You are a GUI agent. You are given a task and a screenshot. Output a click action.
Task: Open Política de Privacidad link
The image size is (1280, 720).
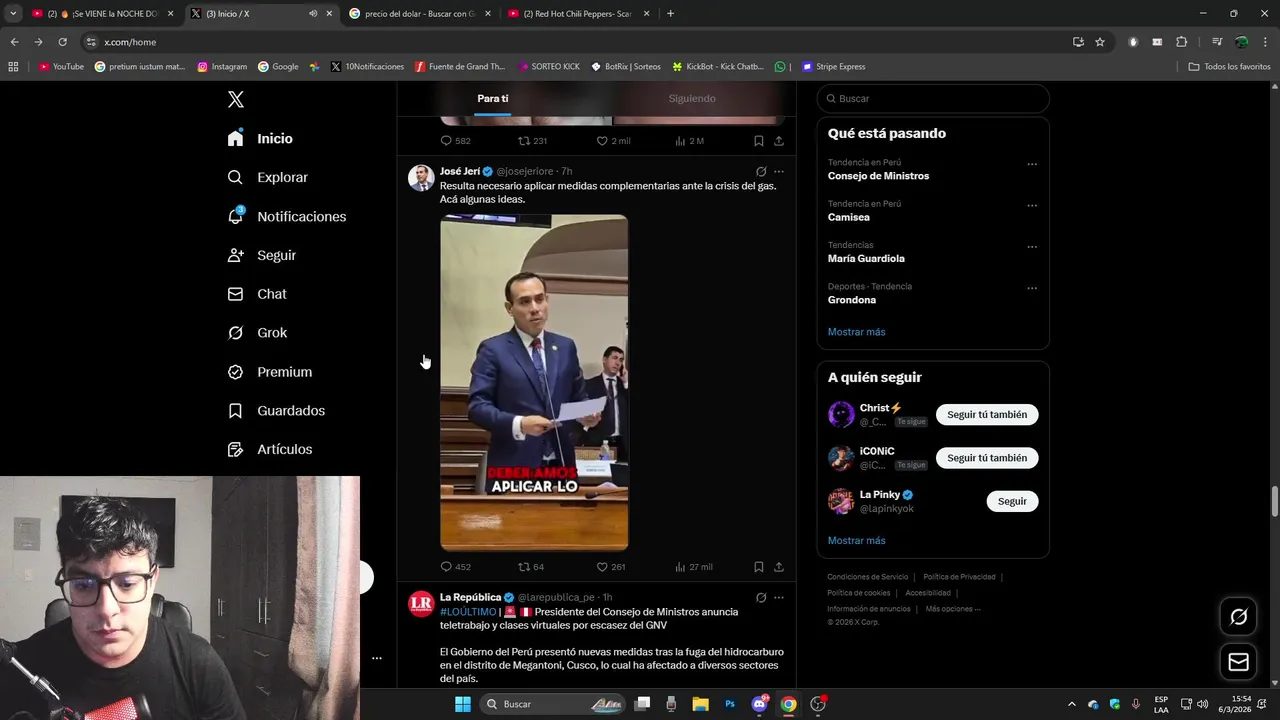(x=959, y=577)
